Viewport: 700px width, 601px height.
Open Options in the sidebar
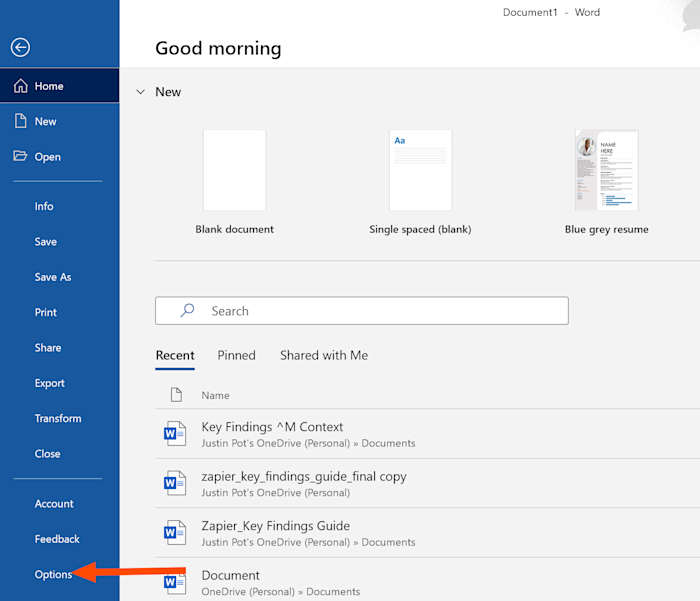[53, 574]
